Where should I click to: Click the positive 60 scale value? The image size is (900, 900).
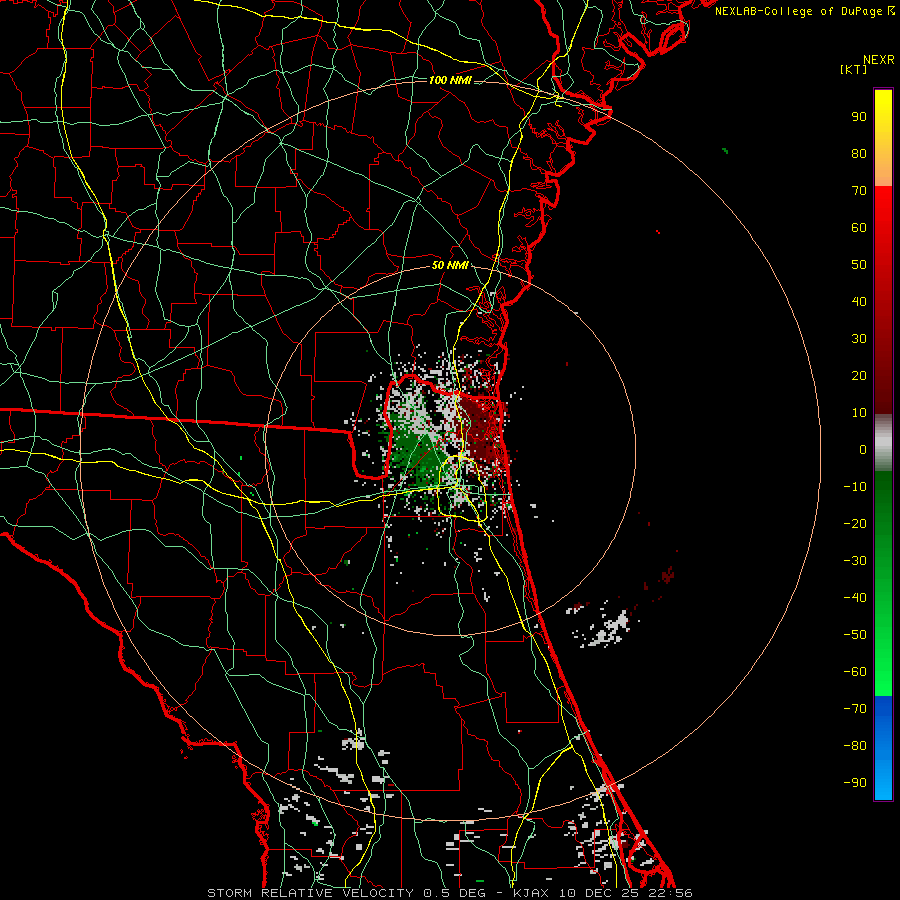coord(859,228)
